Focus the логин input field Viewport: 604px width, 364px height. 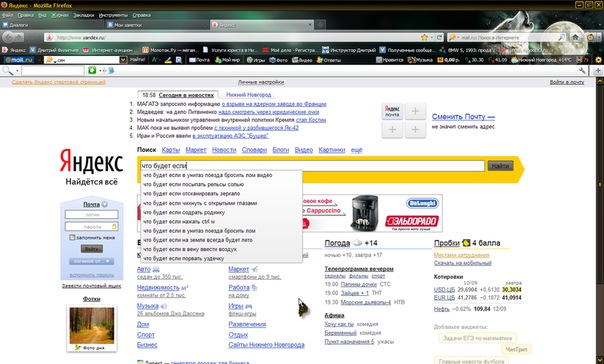[x=91, y=215]
